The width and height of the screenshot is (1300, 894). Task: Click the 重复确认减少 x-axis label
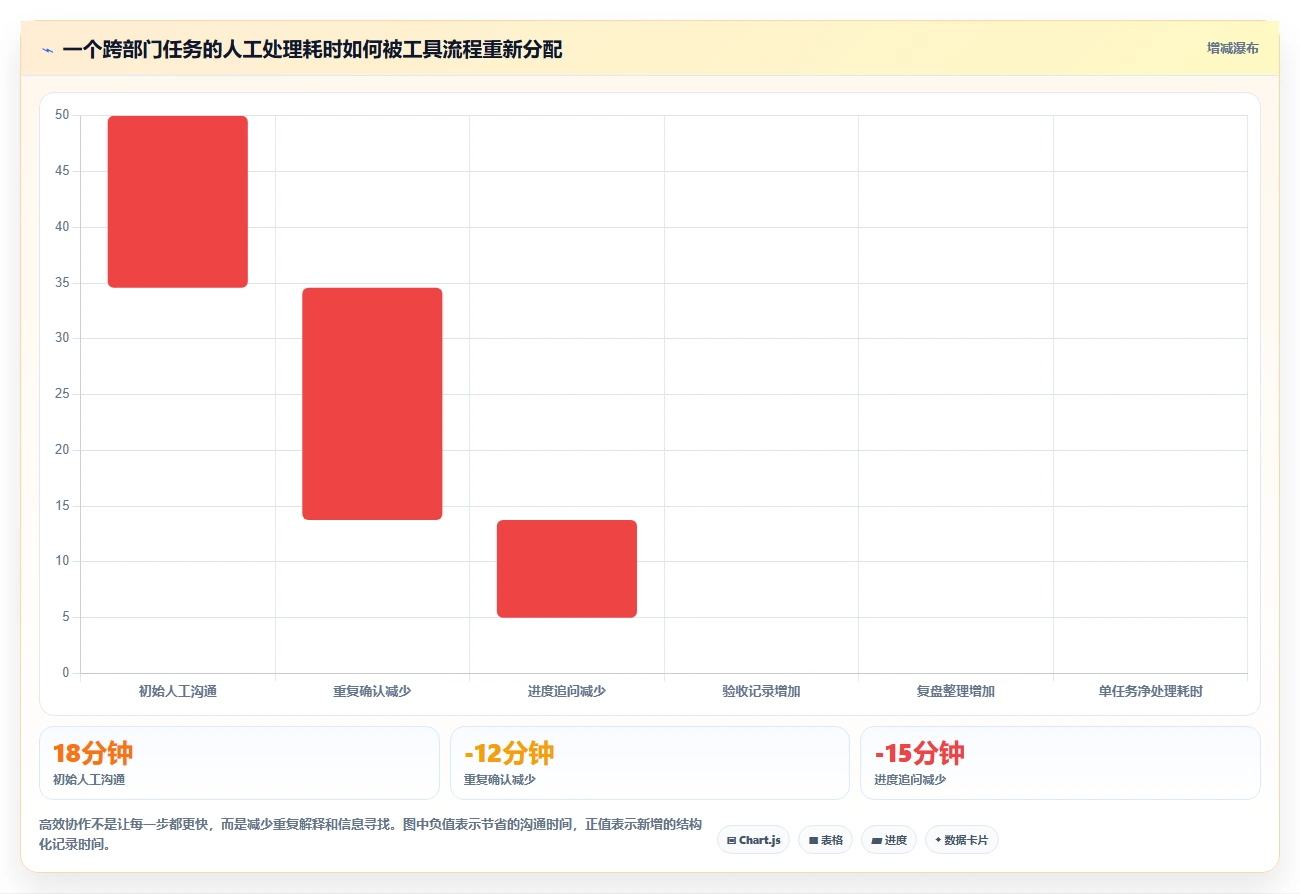(372, 691)
